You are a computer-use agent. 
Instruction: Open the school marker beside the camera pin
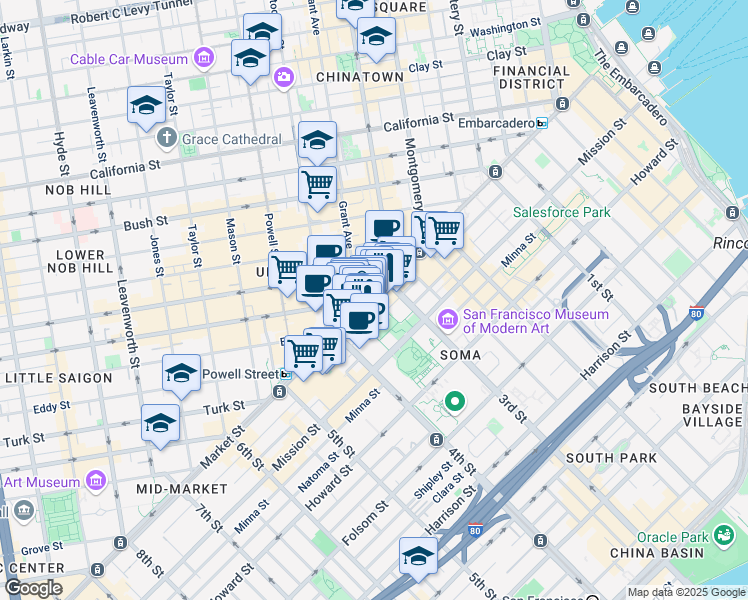[x=250, y=61]
